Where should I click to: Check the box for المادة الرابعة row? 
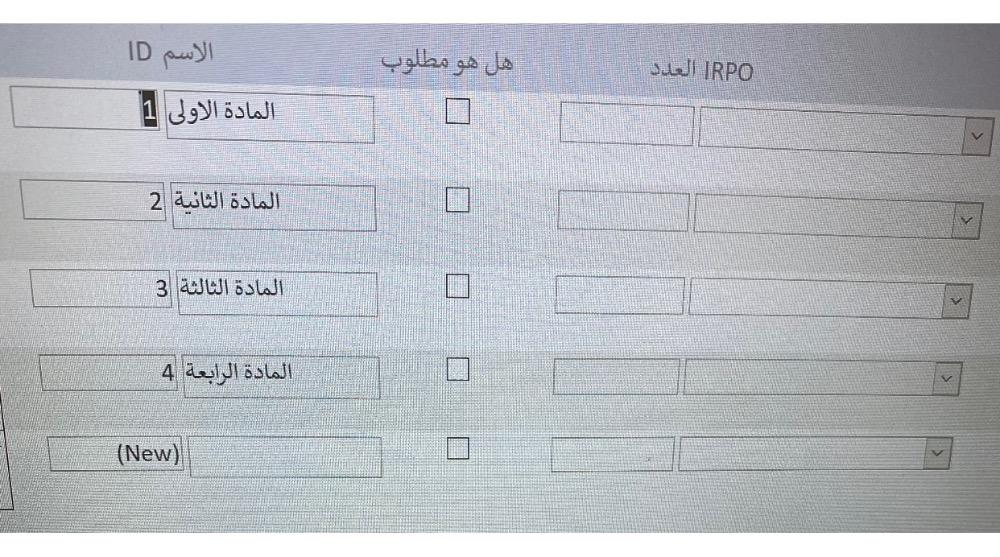457,370
